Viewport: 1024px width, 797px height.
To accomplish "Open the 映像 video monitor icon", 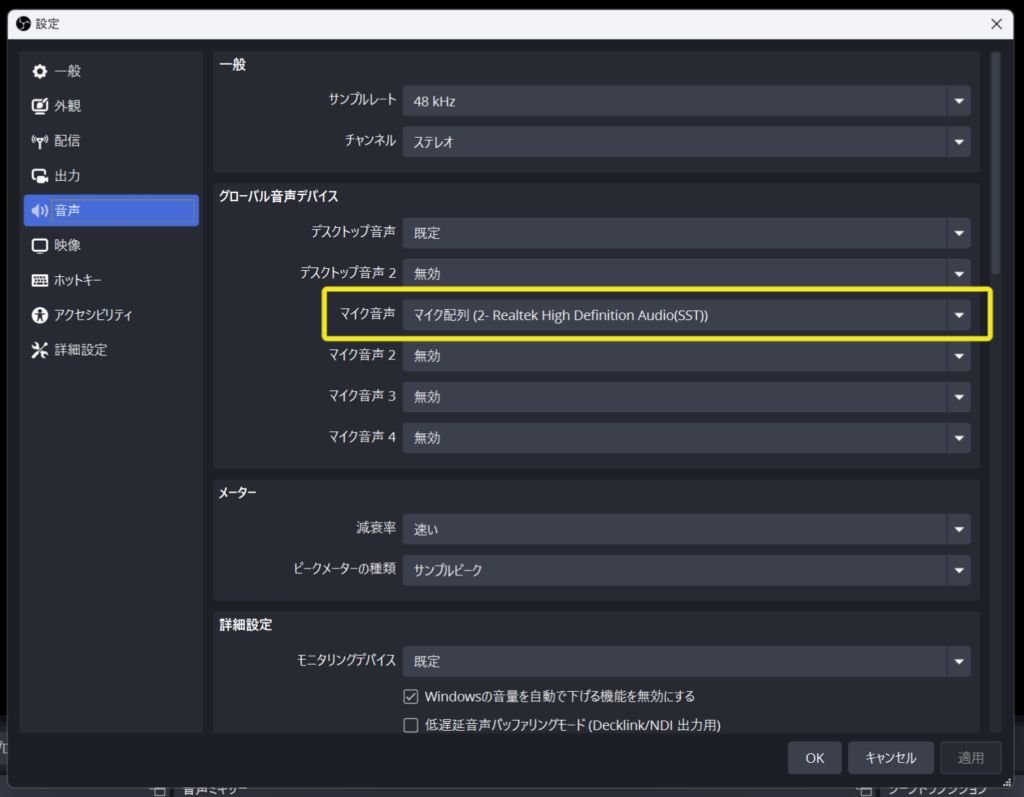I will click(40, 246).
